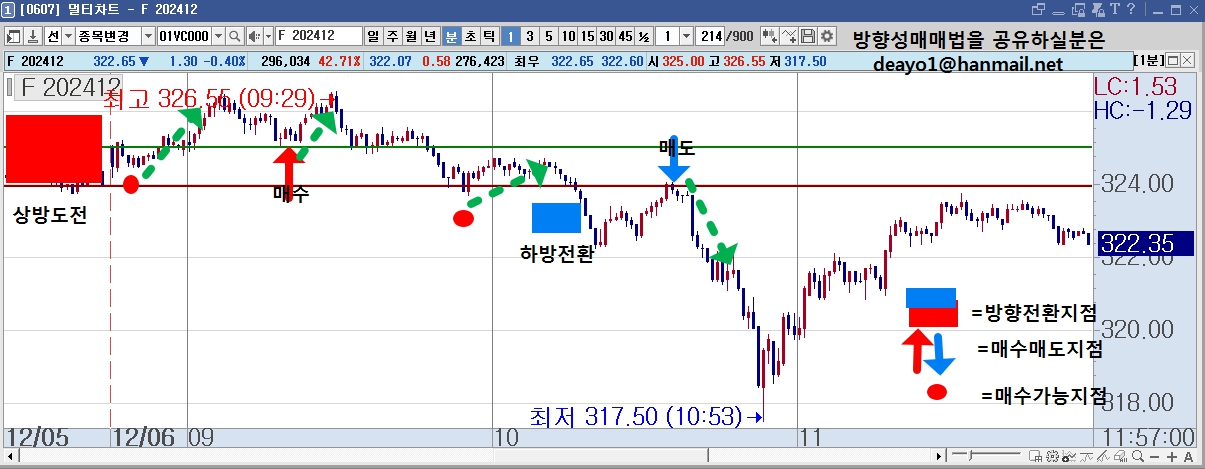Click the bottom chart layout grid icon
This screenshot has height=469, width=1205.
click(1035, 457)
